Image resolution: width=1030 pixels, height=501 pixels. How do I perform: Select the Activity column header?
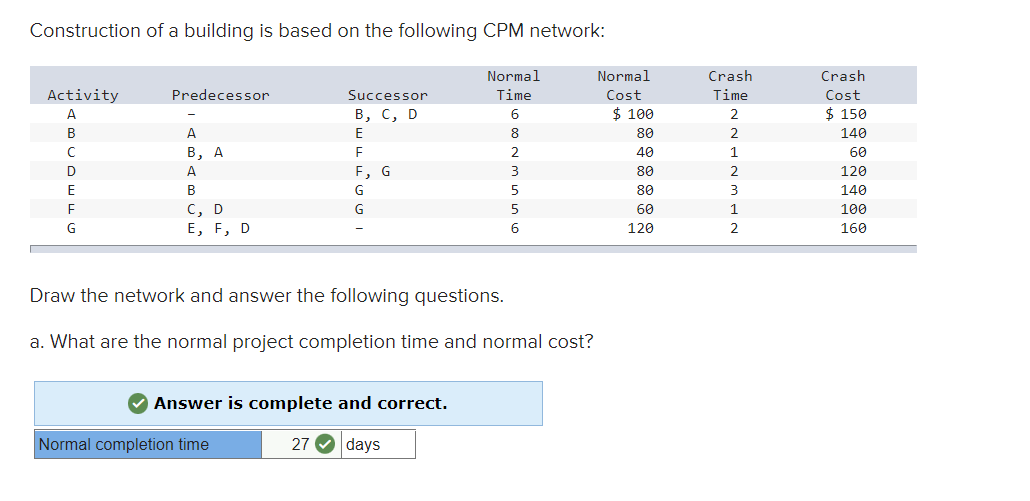(83, 95)
